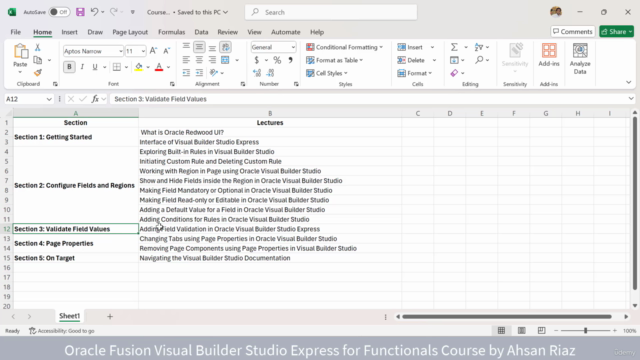Click the Insert Function fx icon
Viewport: 640px width, 360px height.
pyautogui.click(x=95, y=99)
